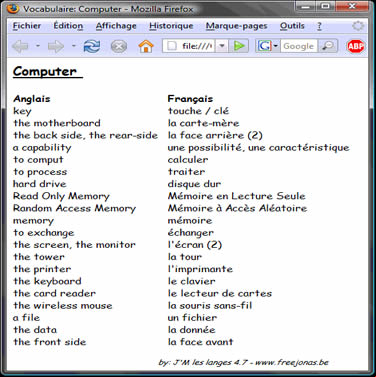Open the Adblock Plus ABP icon
This screenshot has height=377, width=376.
[x=356, y=46]
